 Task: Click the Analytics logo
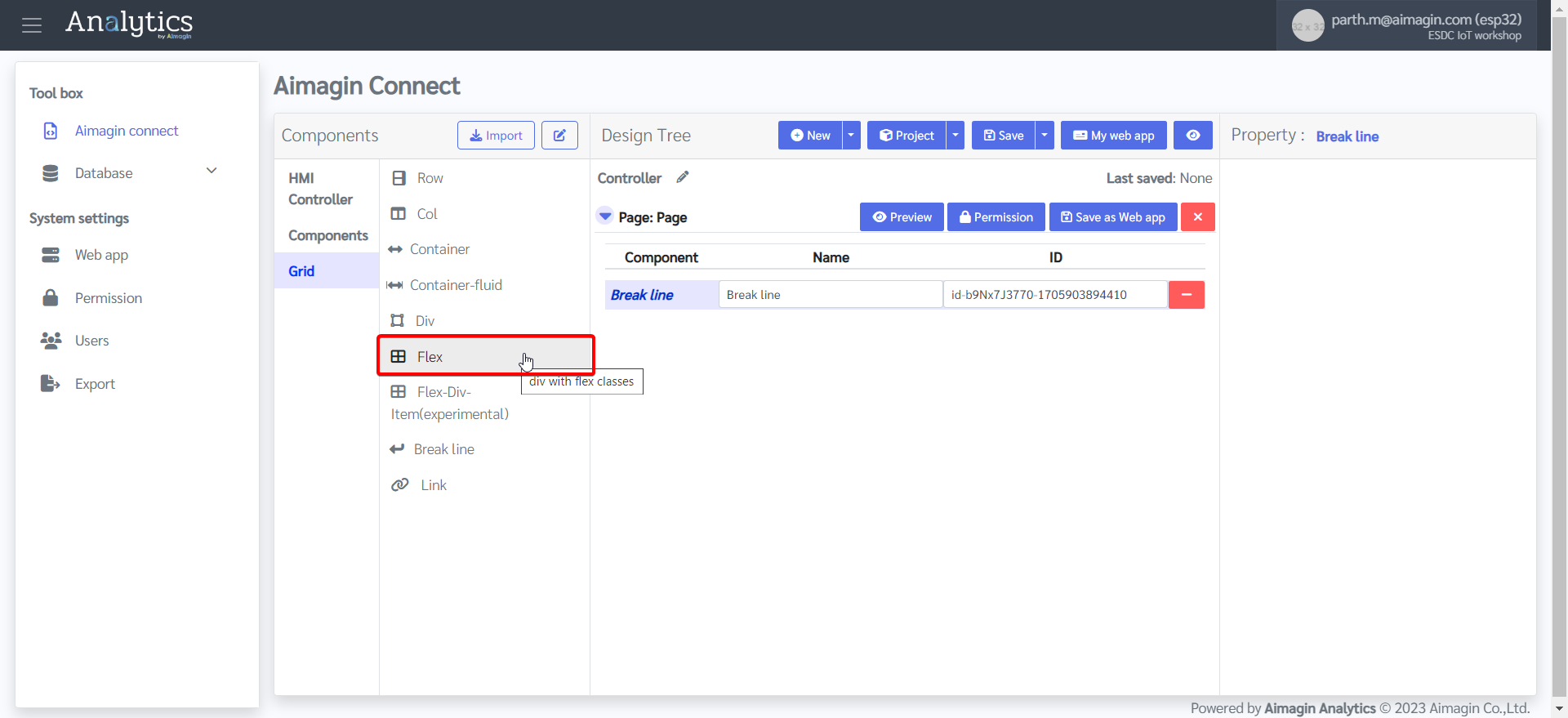129,24
